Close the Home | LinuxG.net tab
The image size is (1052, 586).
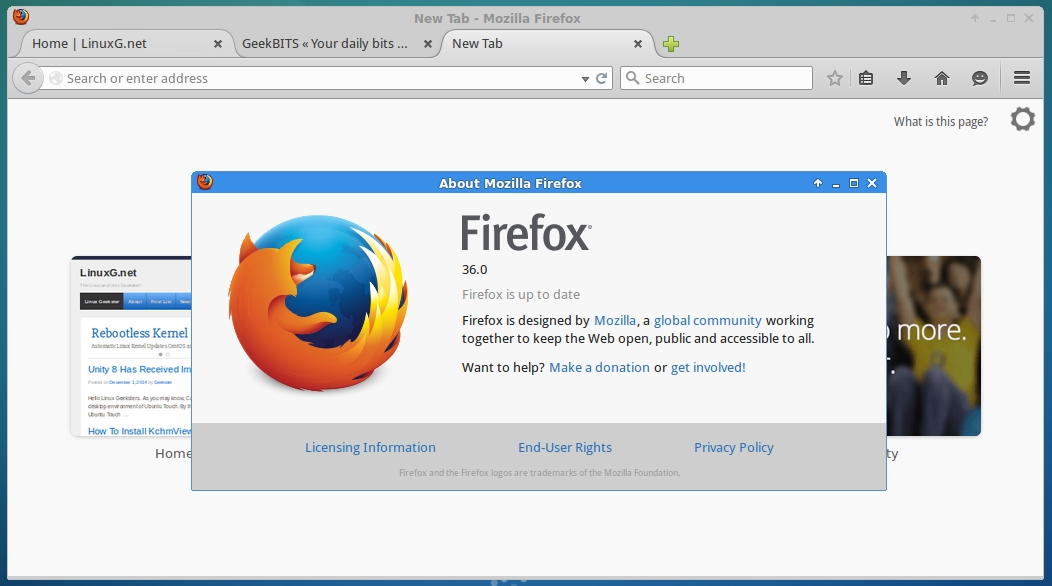tap(217, 44)
